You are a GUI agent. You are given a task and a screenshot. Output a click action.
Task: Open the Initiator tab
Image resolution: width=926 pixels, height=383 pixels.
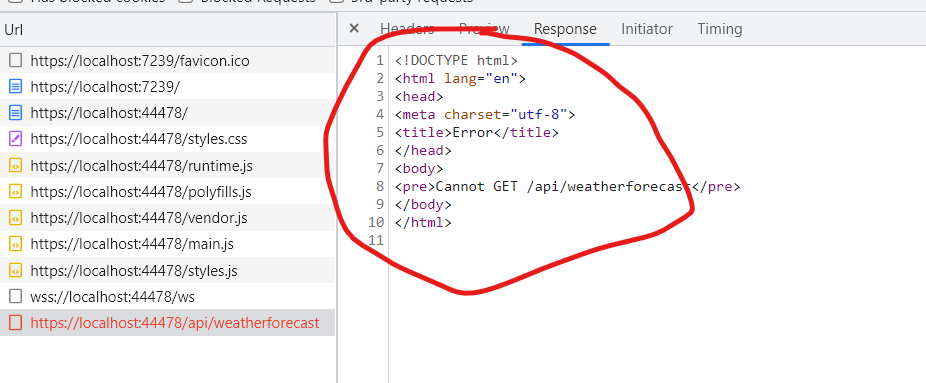coord(647,29)
